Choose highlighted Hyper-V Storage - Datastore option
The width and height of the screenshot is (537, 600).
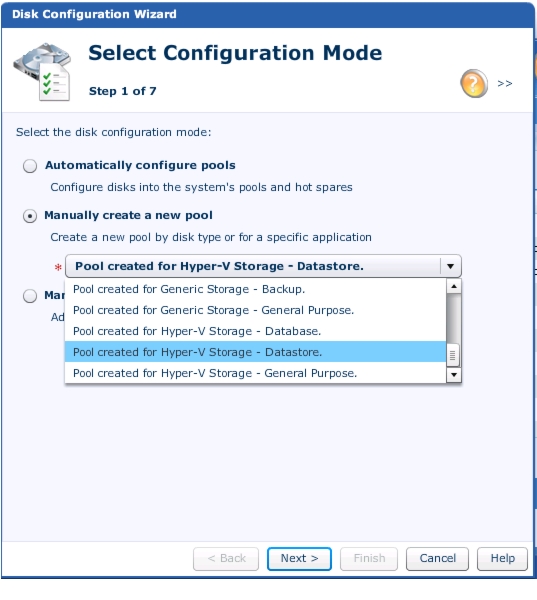click(x=255, y=352)
